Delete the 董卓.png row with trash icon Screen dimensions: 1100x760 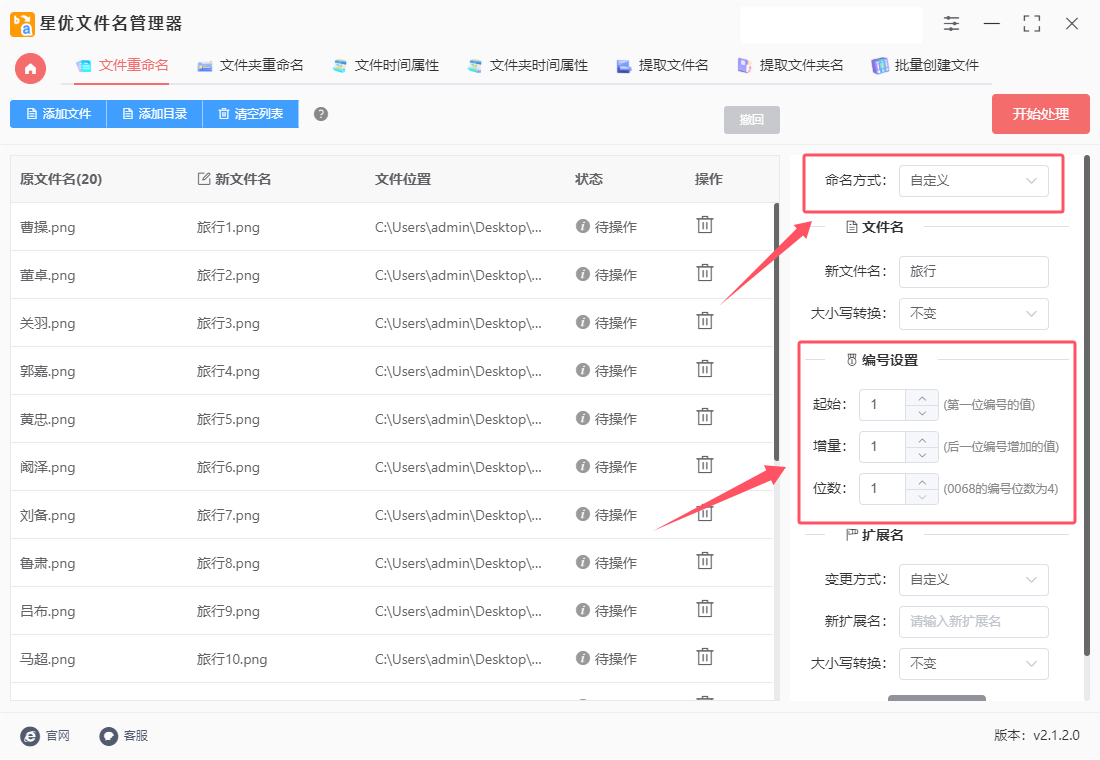point(704,272)
